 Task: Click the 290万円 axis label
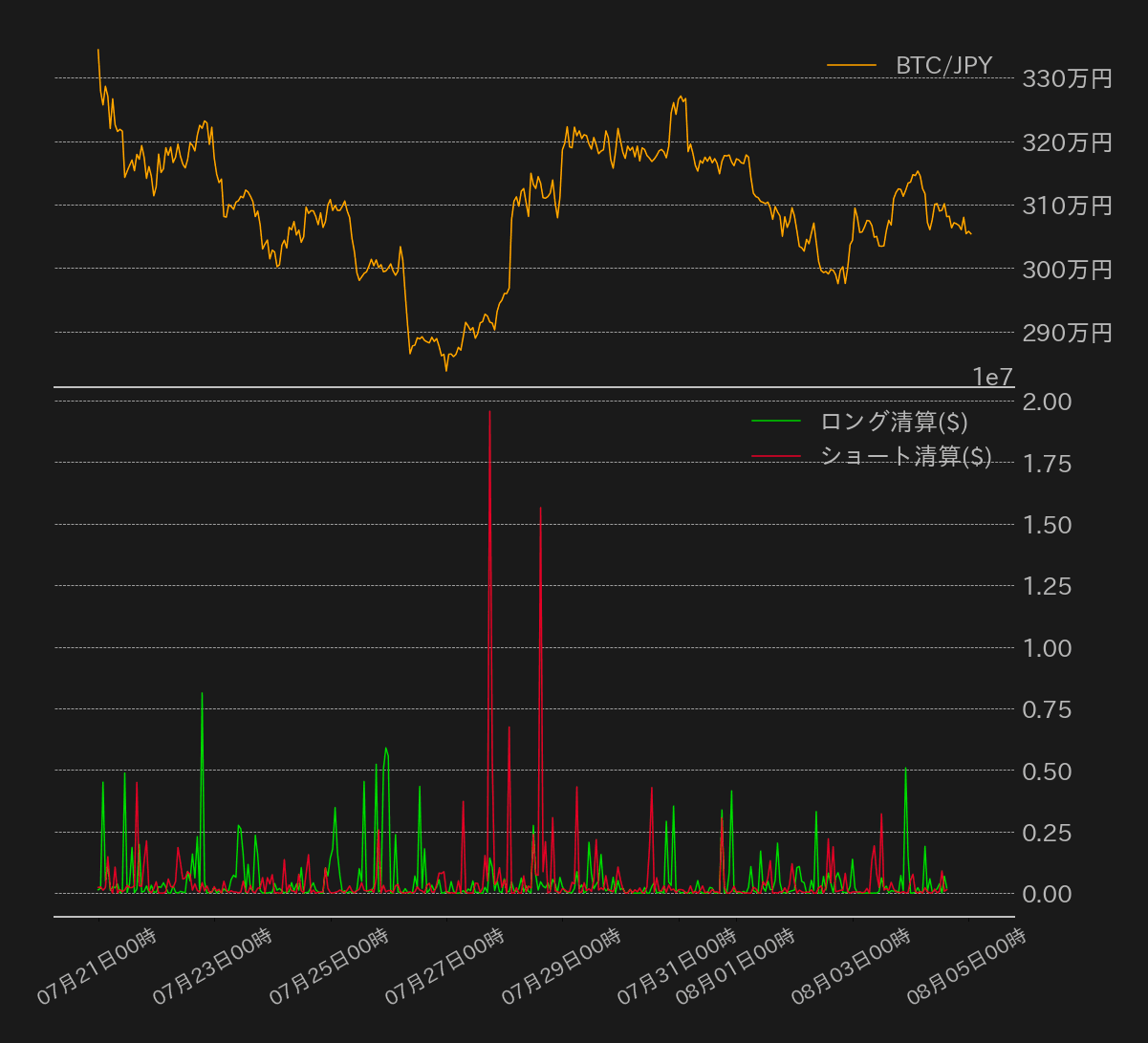click(1065, 334)
